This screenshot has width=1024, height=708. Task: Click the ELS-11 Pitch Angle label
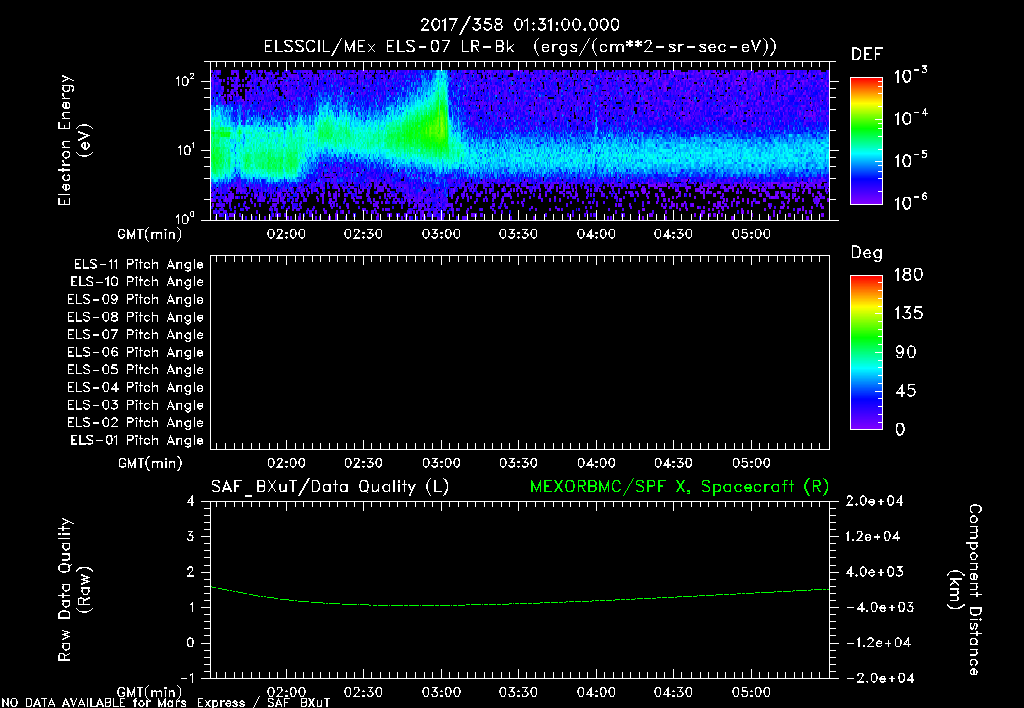[x=138, y=265]
